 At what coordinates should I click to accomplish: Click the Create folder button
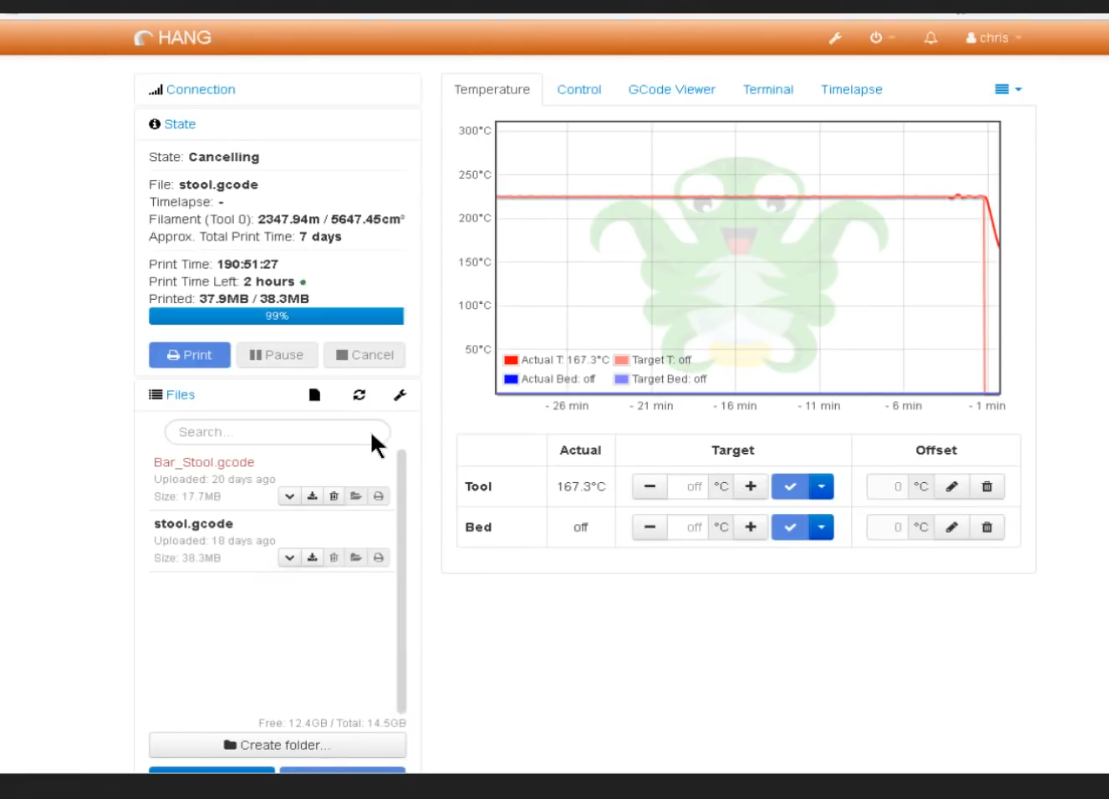pos(277,745)
